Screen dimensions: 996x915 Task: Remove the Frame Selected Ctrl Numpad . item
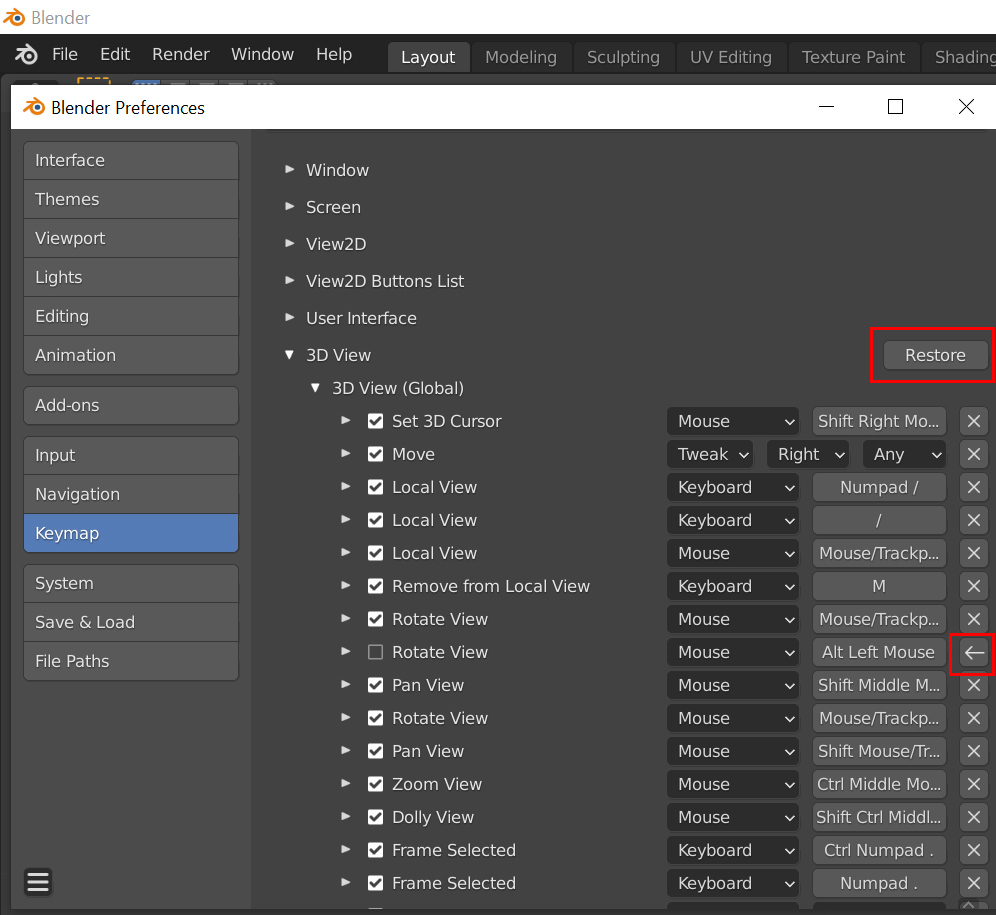973,851
